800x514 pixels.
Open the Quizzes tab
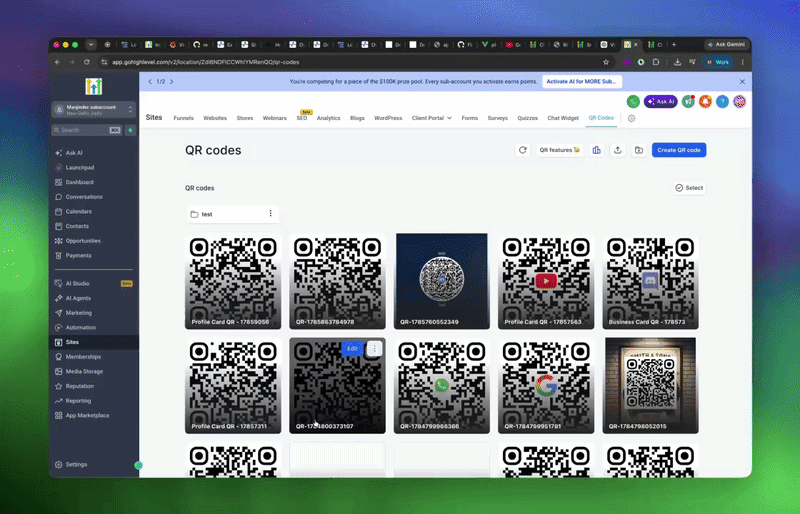coord(528,118)
